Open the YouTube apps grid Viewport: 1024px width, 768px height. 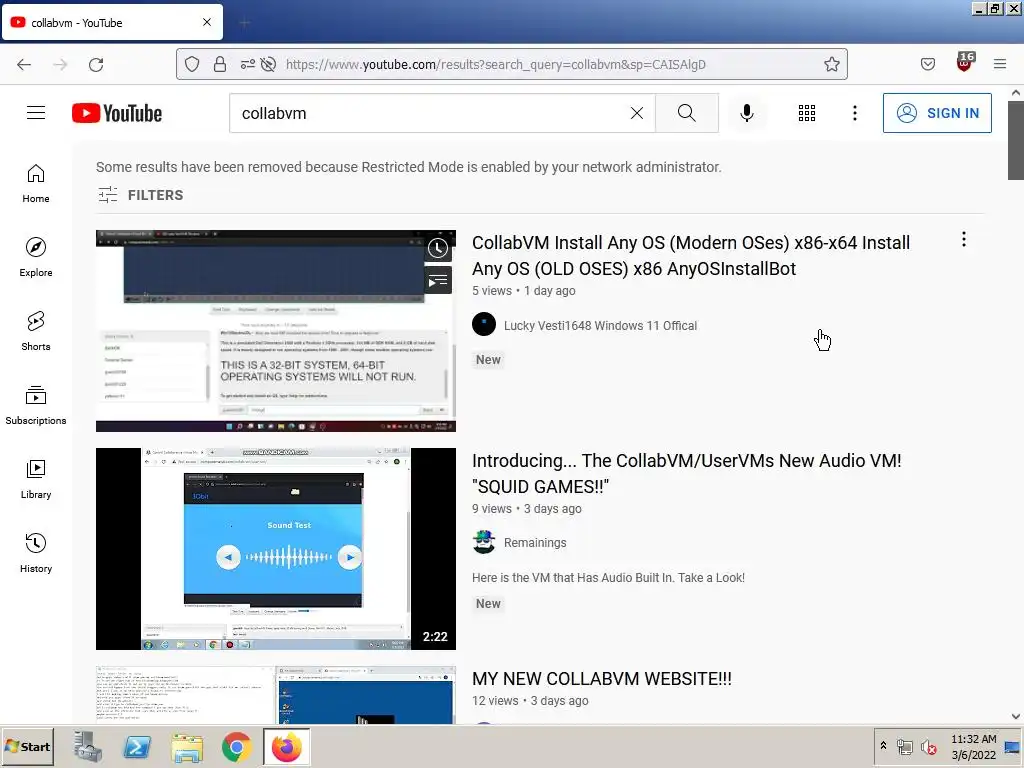[x=807, y=113]
